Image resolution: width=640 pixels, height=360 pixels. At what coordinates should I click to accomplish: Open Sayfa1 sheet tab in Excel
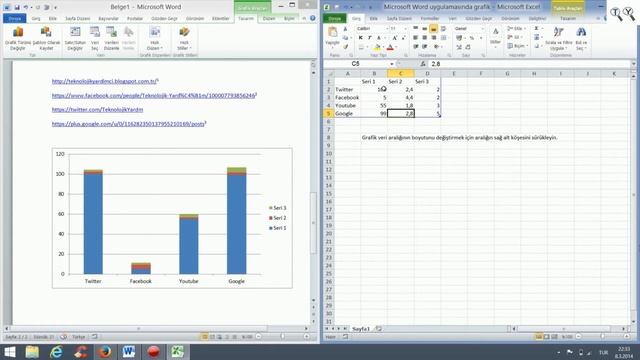pos(360,329)
